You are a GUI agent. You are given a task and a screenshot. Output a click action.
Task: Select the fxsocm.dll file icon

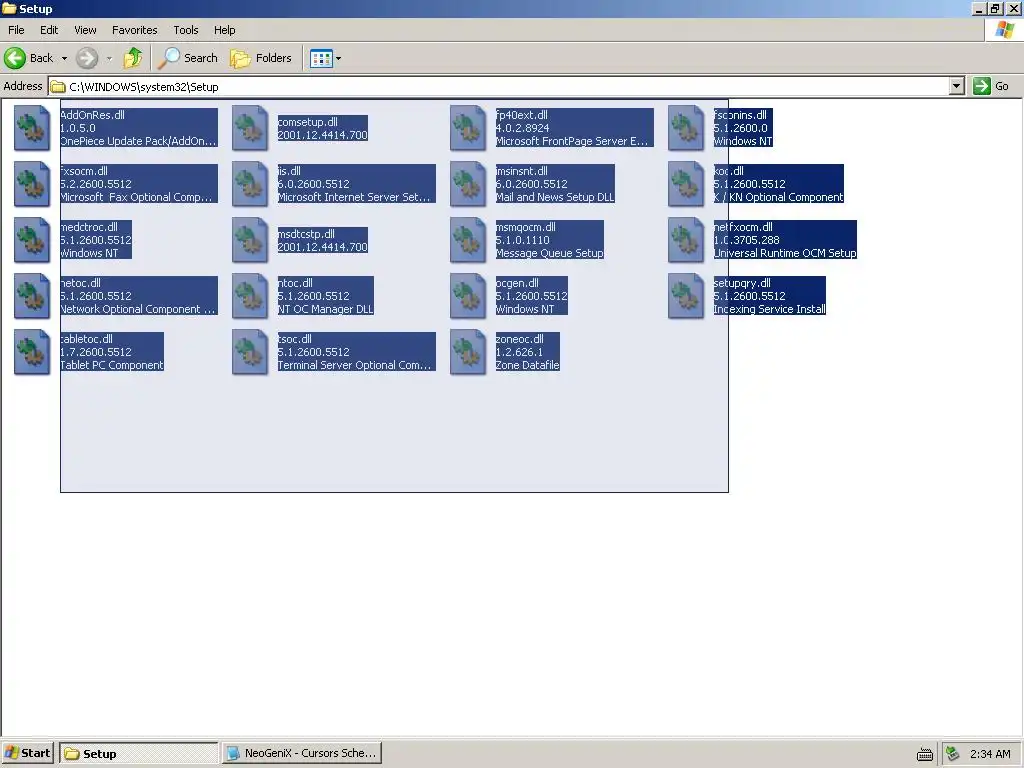pos(32,184)
